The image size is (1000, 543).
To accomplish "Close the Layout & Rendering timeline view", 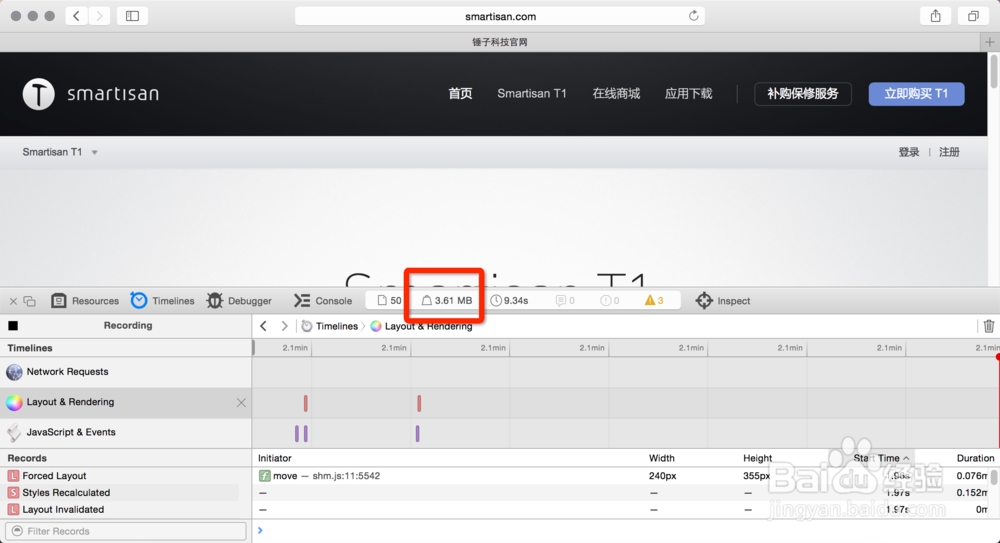I will point(241,403).
